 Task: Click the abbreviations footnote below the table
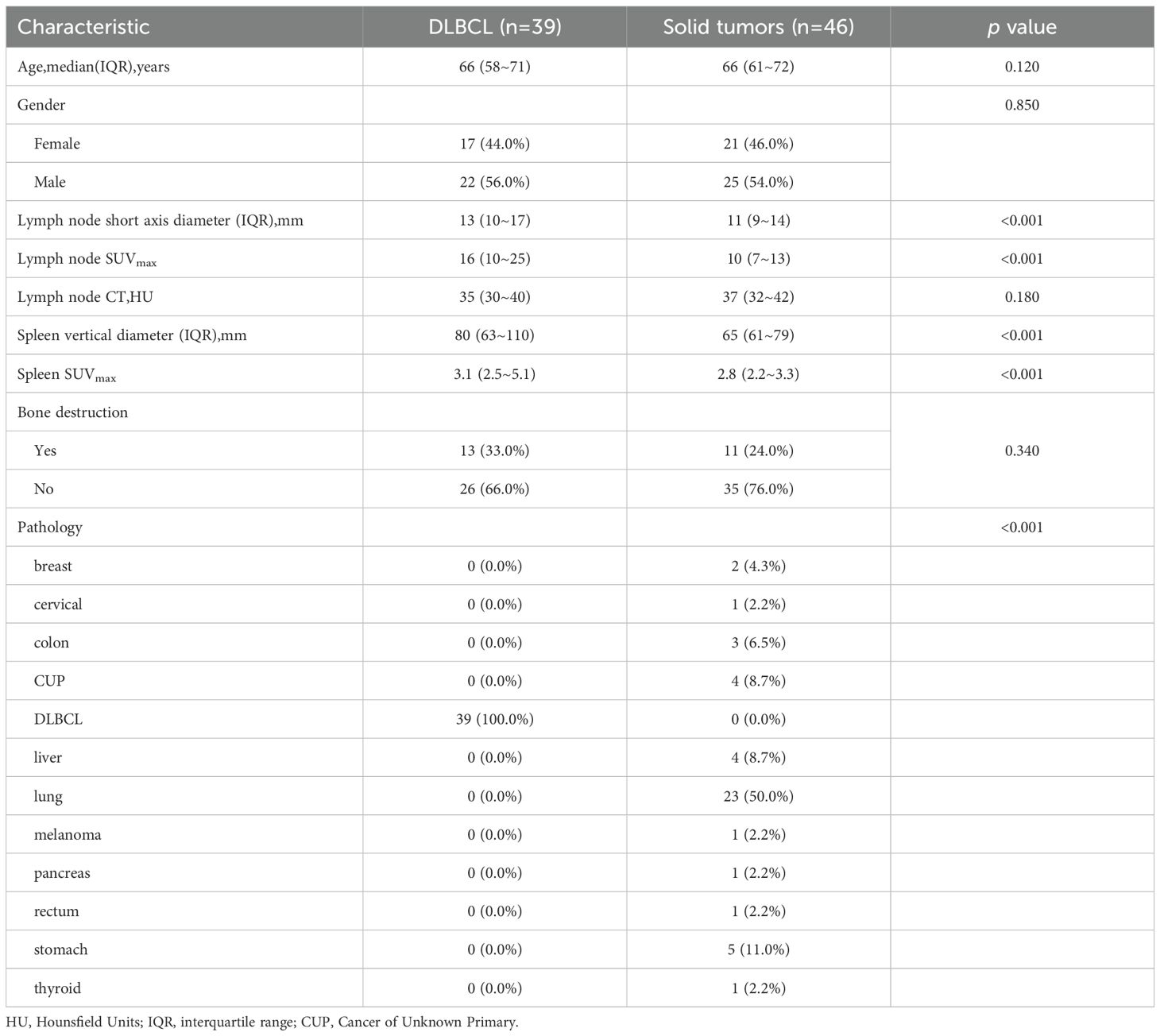pos(262,1022)
